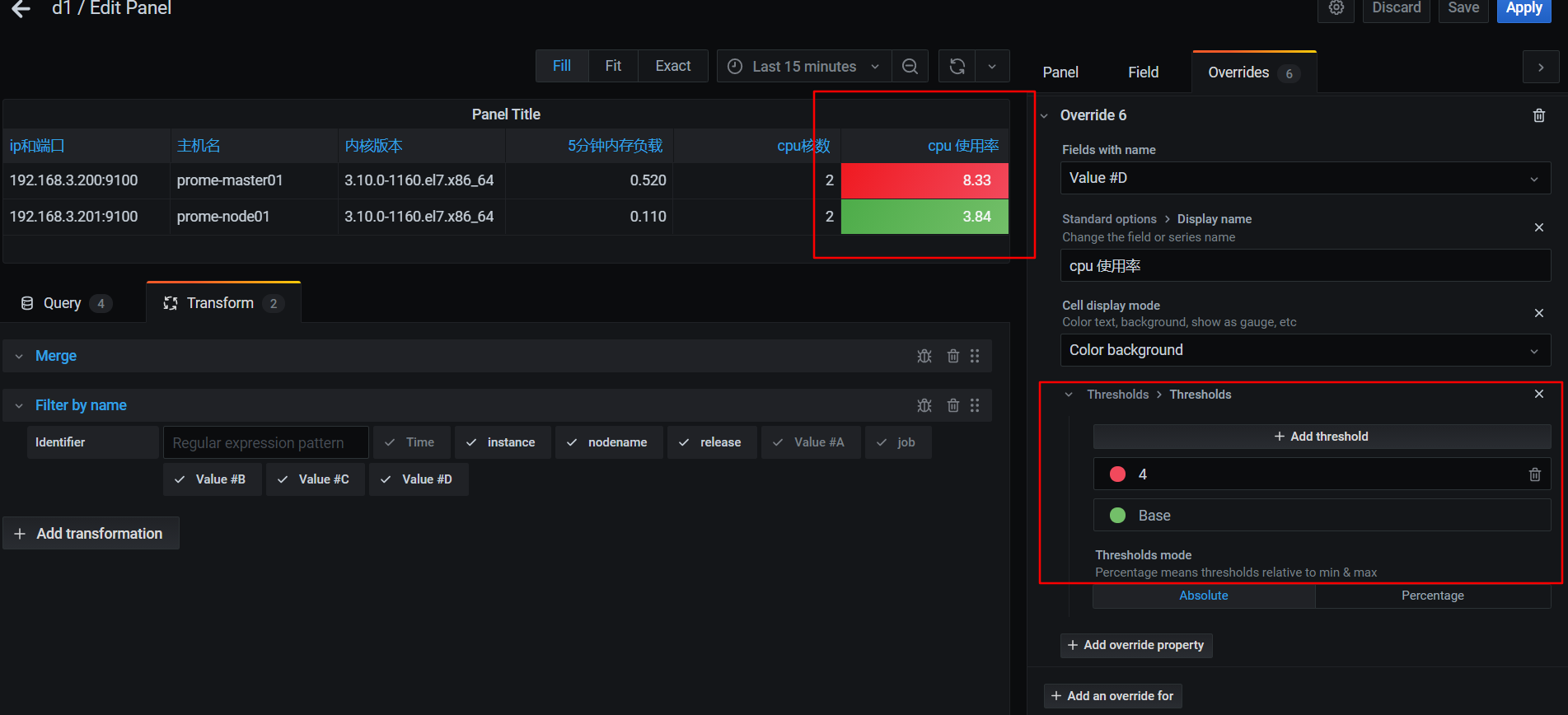Set view mode to Fill

point(562,66)
